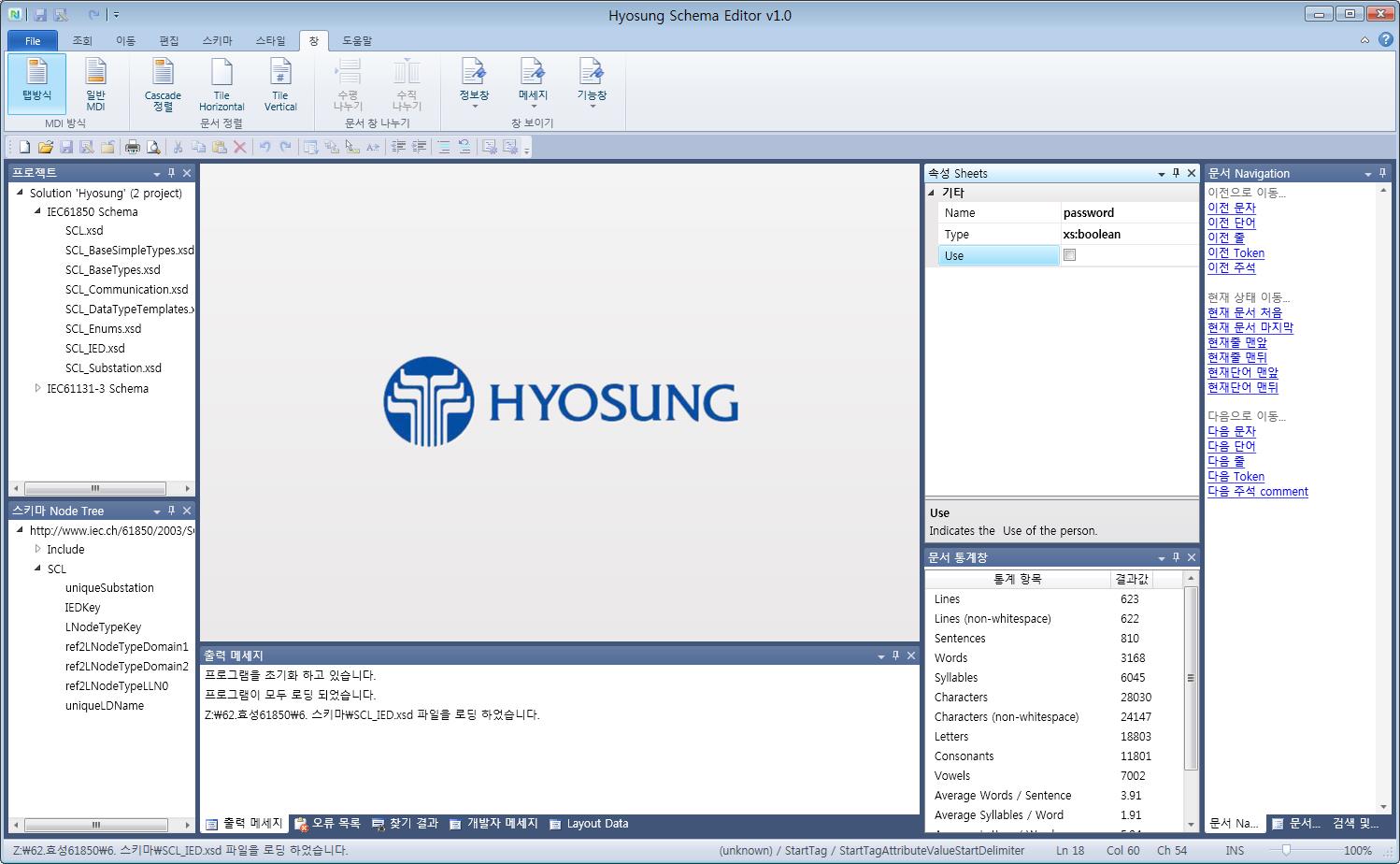The width and height of the screenshot is (1400, 864).
Task: Toggle auto-hide pin on 문서 통계창 panel
Action: 1176,557
